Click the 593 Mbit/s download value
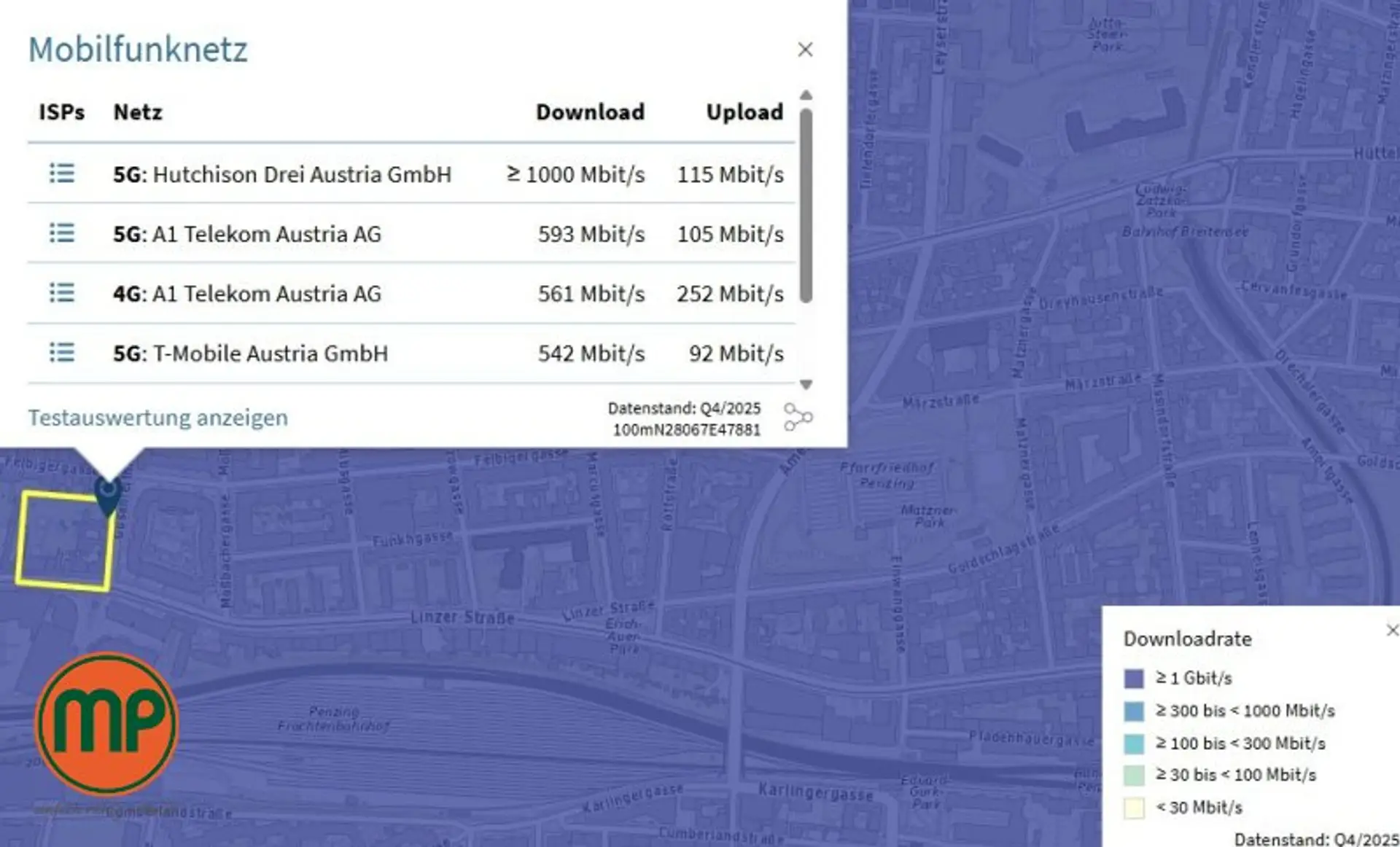 tap(591, 234)
